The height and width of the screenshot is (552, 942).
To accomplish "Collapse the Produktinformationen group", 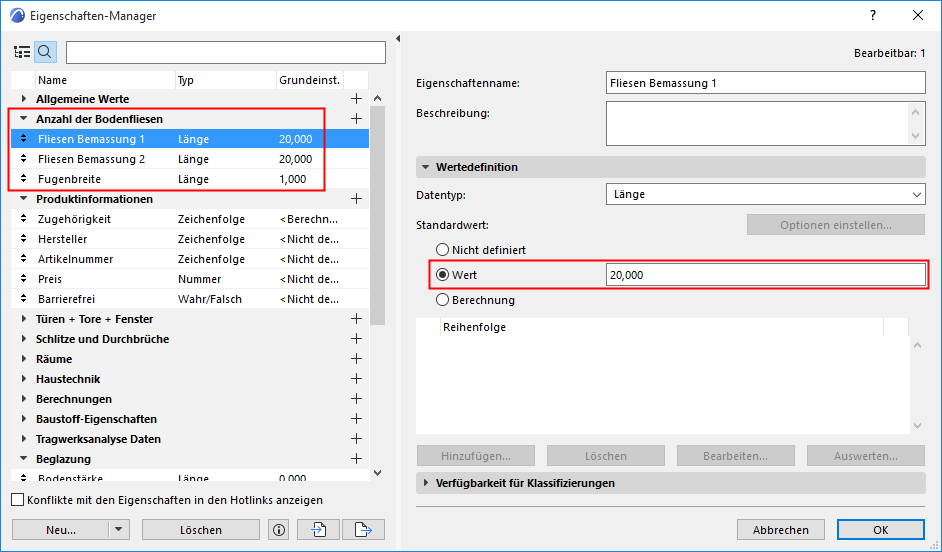I will [24, 199].
